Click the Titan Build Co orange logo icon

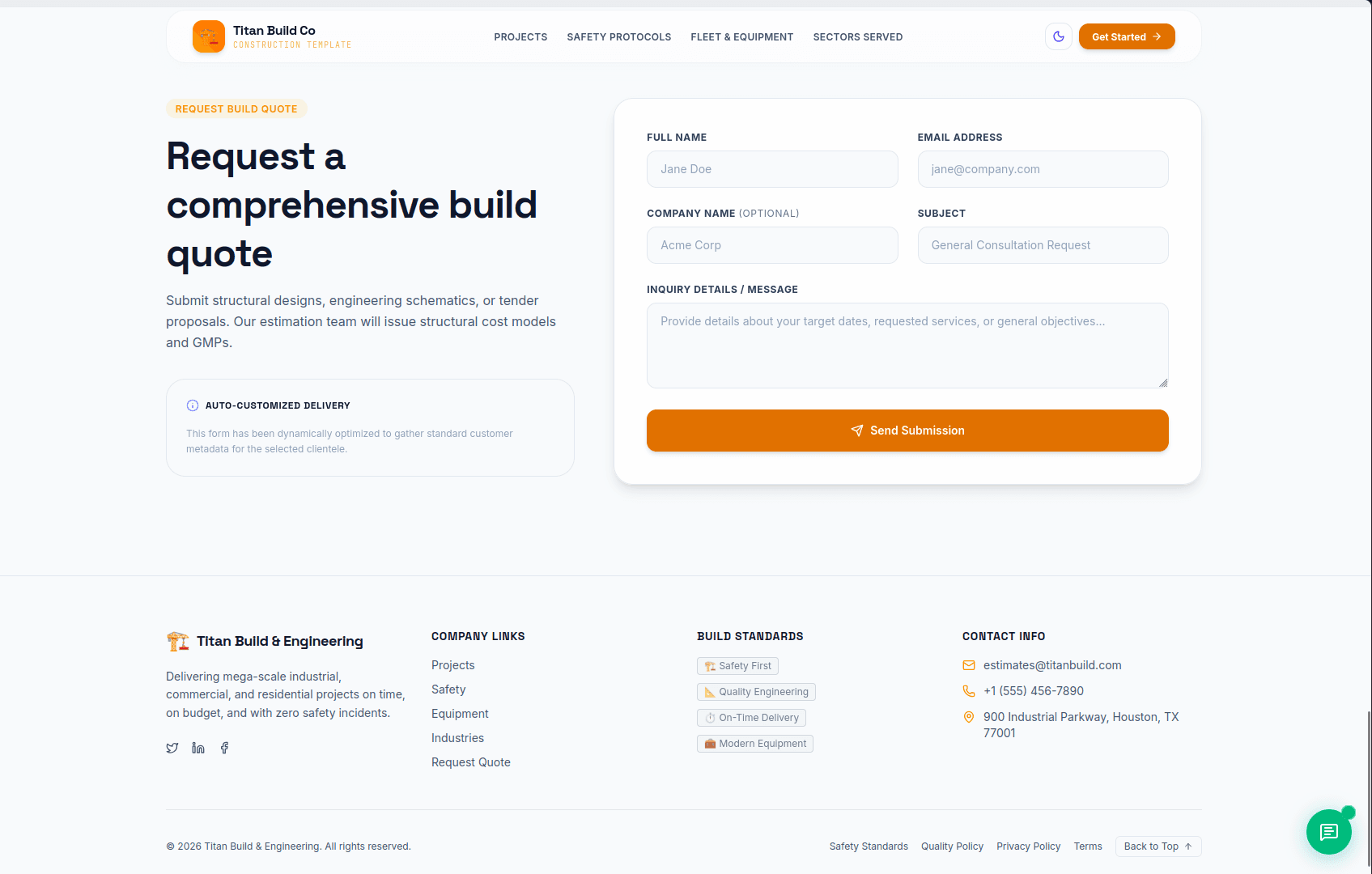pos(208,36)
